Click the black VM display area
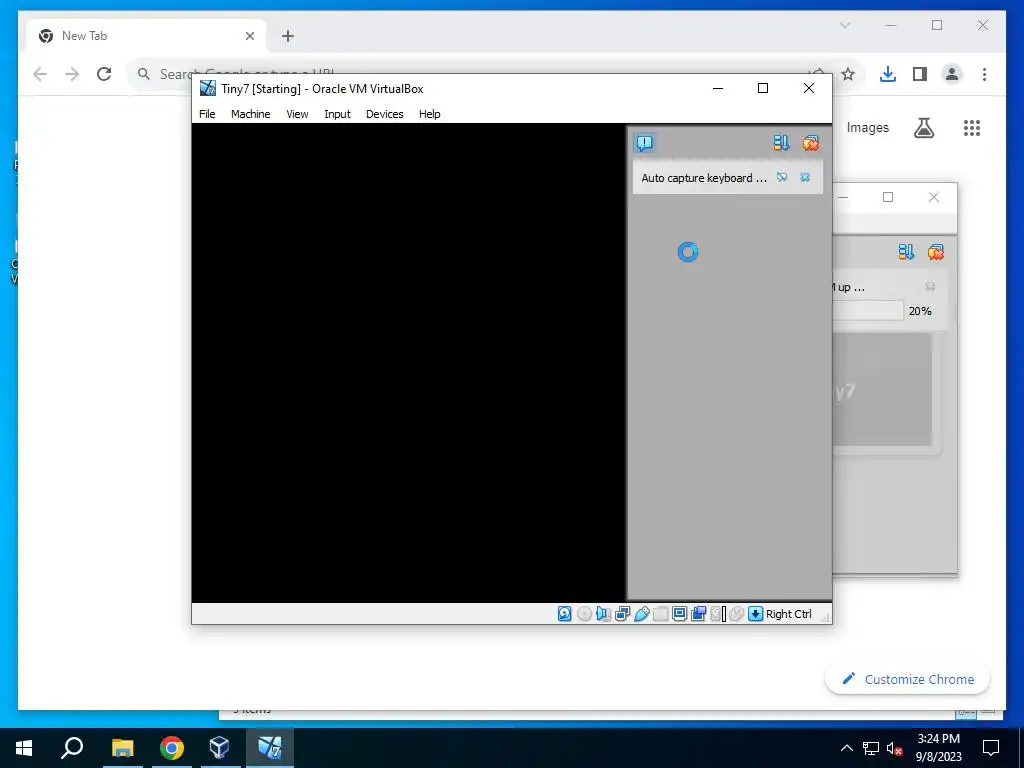1024x768 pixels. (409, 362)
